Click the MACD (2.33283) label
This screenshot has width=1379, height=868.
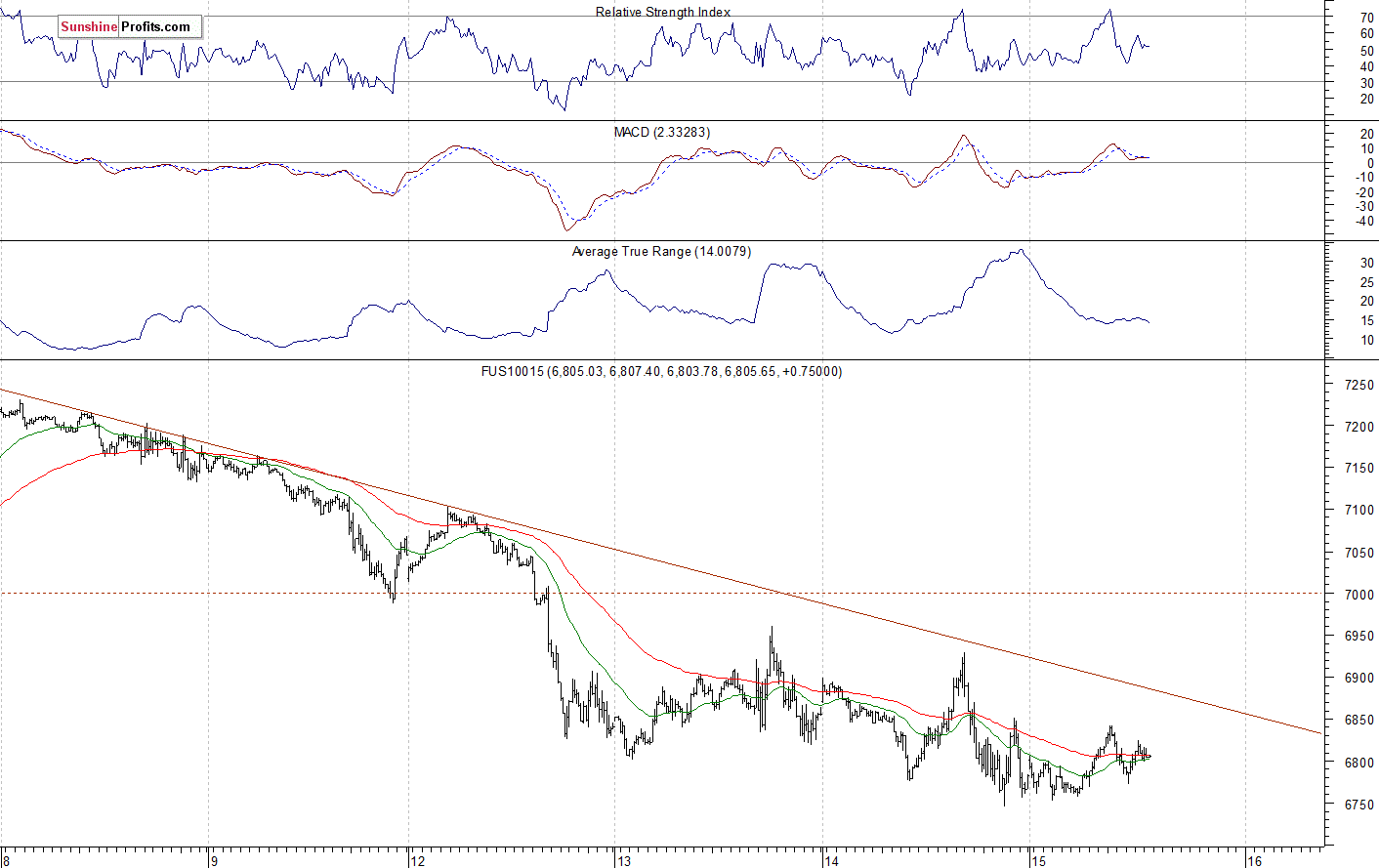(x=662, y=132)
